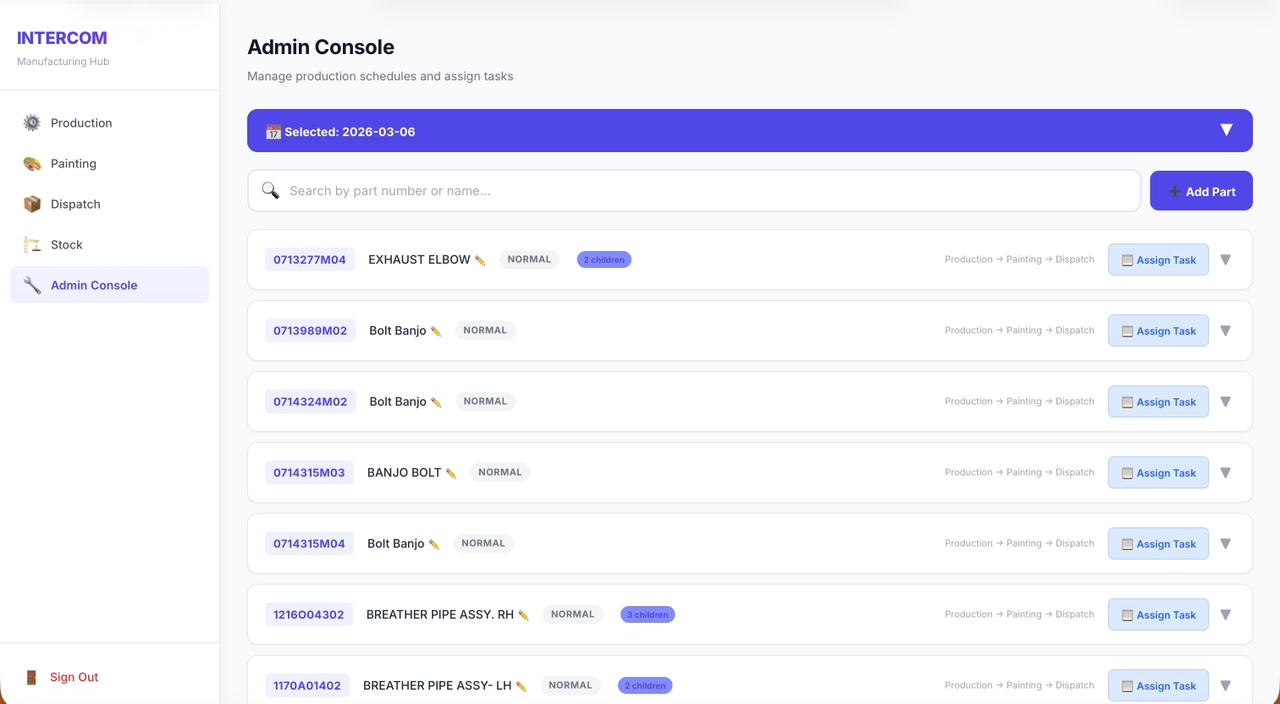The height and width of the screenshot is (704, 1280).
Task: Click 2 children badge on EXHAUST ELBOW
Action: pos(604,260)
